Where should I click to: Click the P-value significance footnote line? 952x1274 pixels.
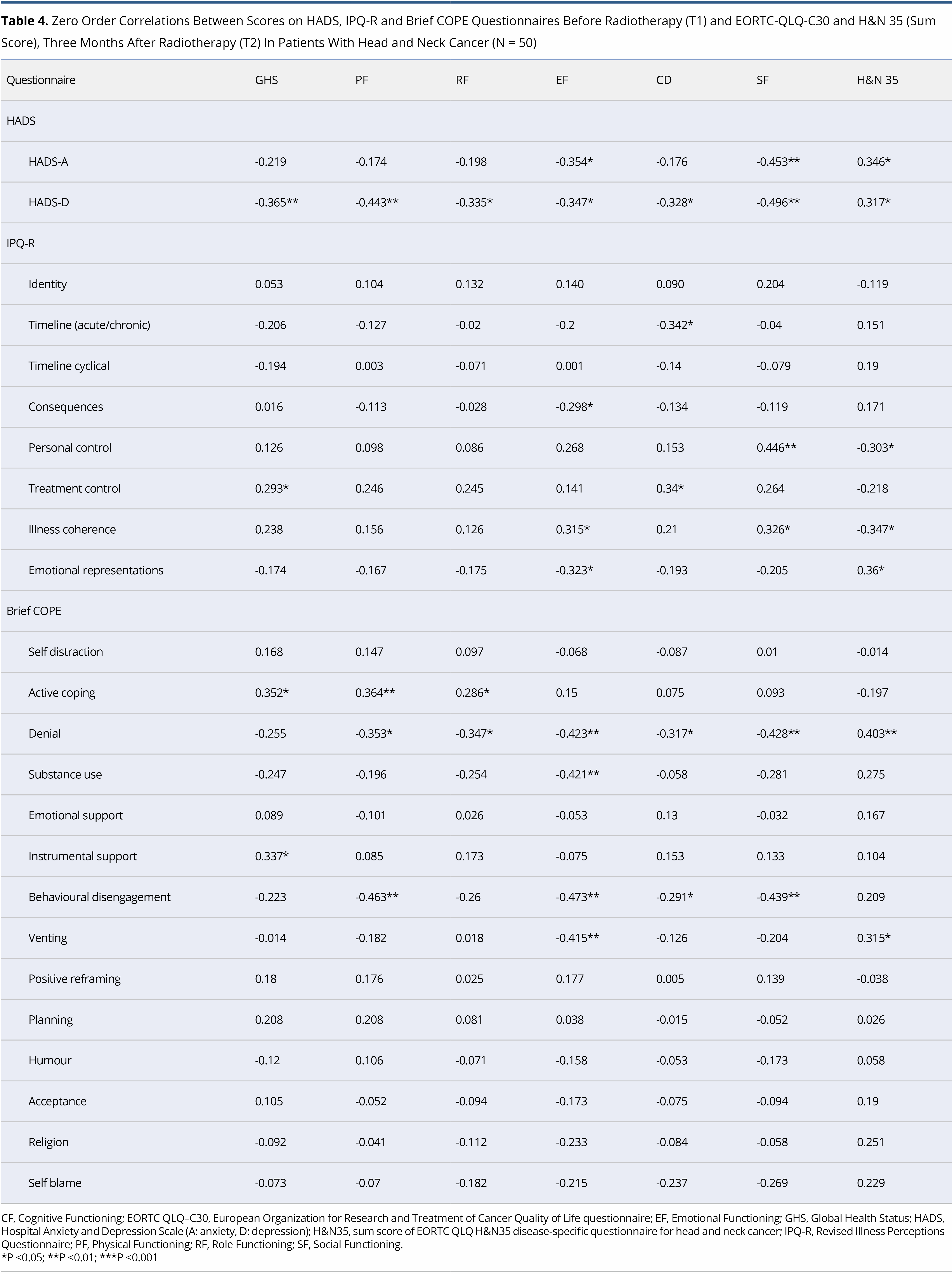pyautogui.click(x=80, y=1257)
